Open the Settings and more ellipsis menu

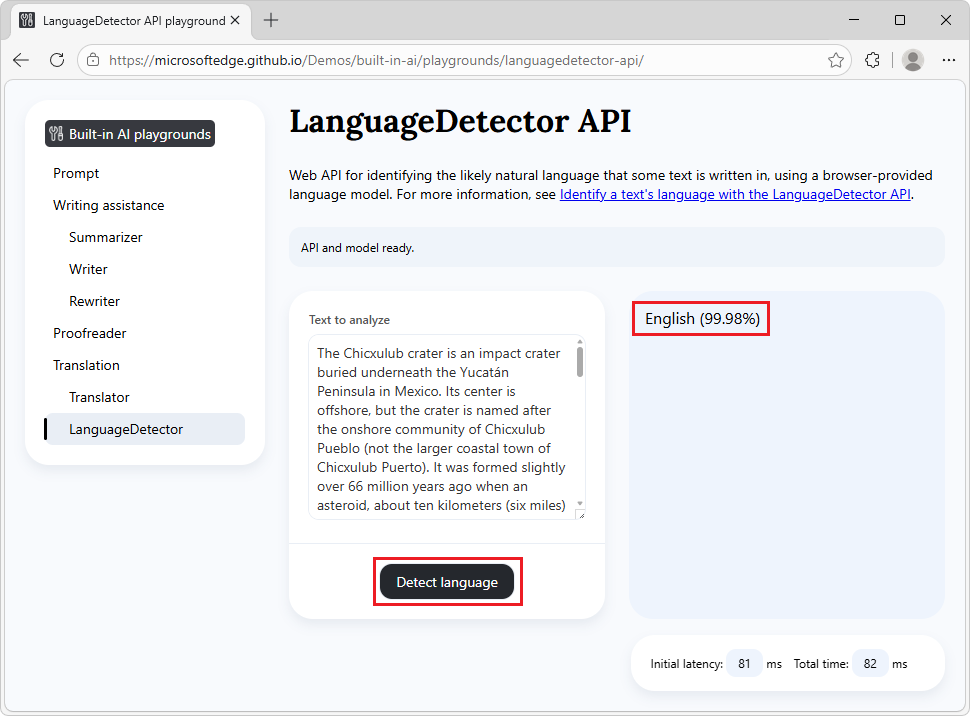(948, 60)
